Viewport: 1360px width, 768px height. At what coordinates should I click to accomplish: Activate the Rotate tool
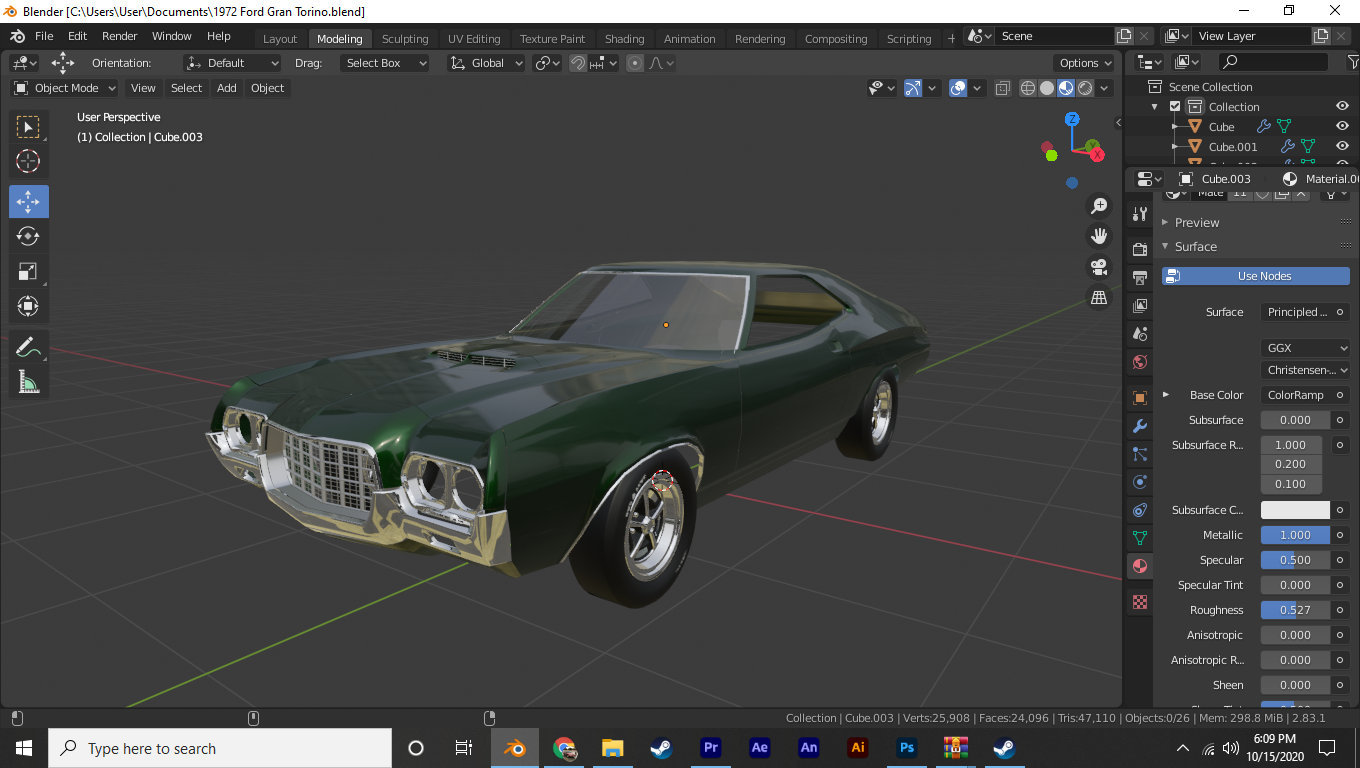[28, 236]
